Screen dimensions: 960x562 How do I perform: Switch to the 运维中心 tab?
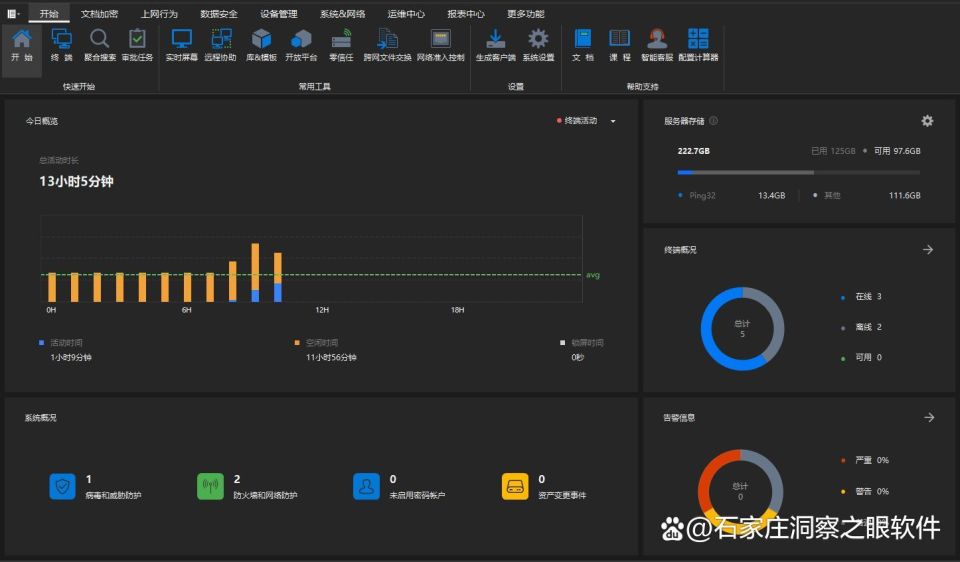pyautogui.click(x=406, y=13)
